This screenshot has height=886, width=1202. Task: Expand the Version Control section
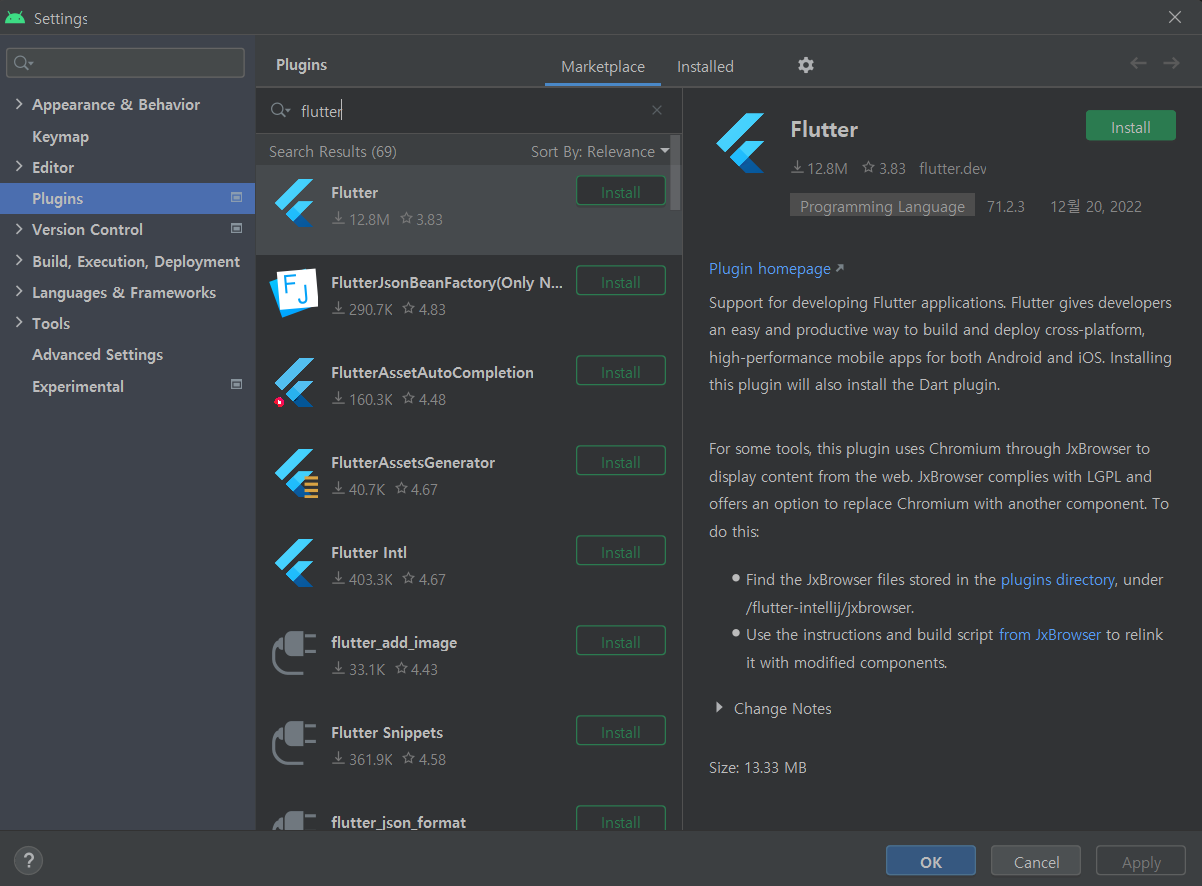pyautogui.click(x=19, y=229)
